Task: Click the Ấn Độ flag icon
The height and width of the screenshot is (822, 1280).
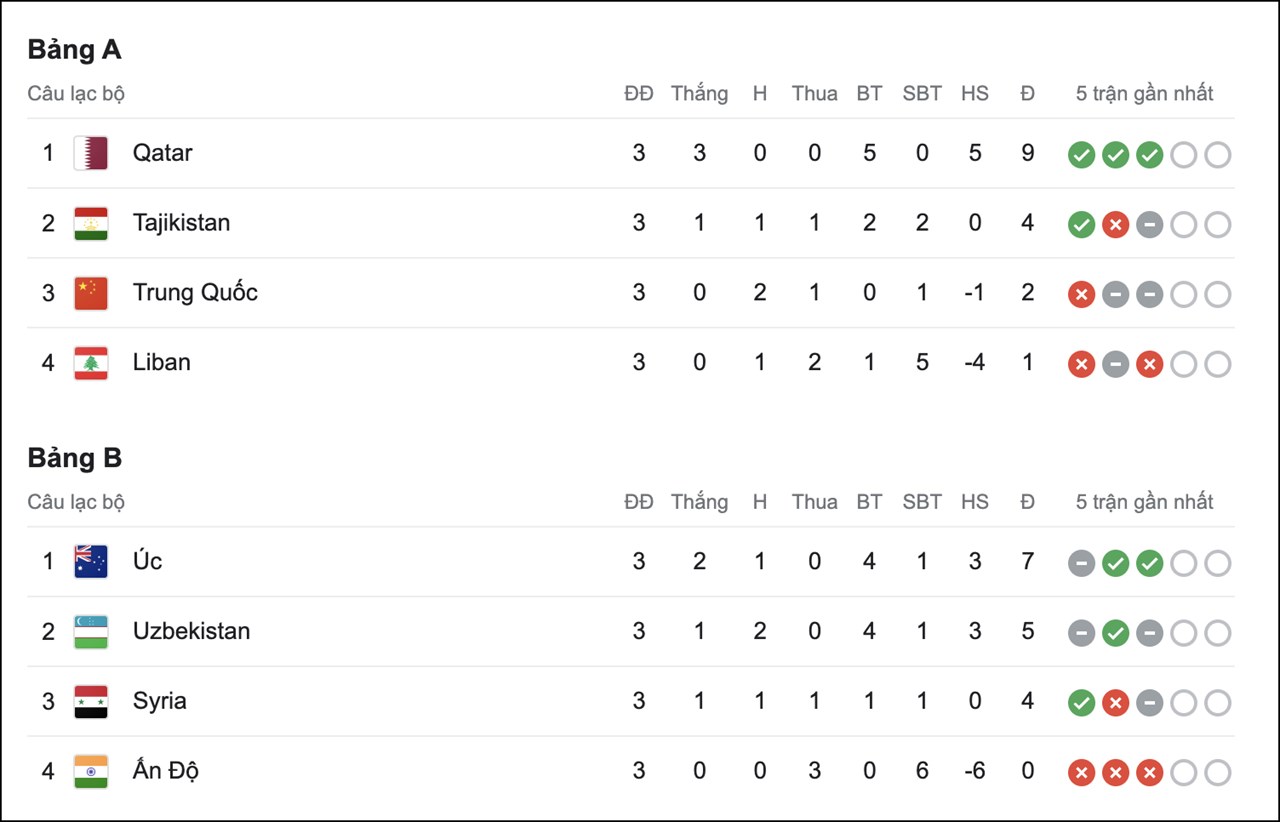Action: pos(91,771)
